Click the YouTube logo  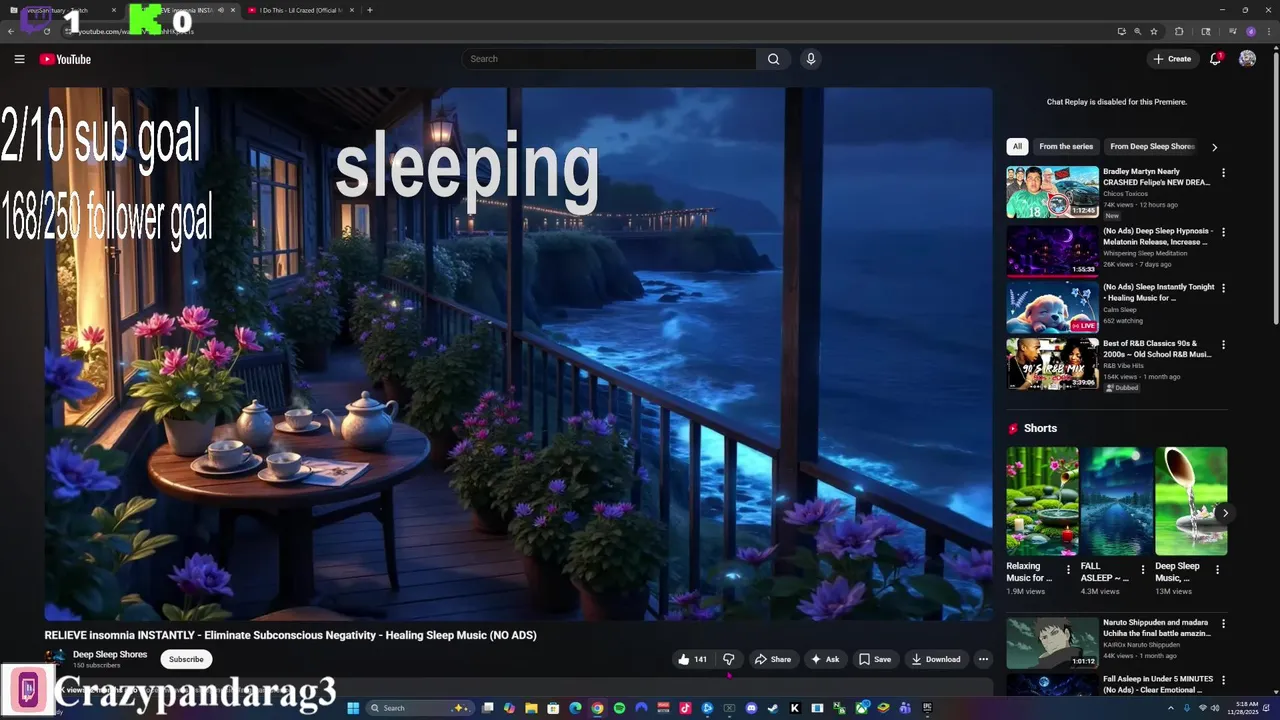pos(65,59)
